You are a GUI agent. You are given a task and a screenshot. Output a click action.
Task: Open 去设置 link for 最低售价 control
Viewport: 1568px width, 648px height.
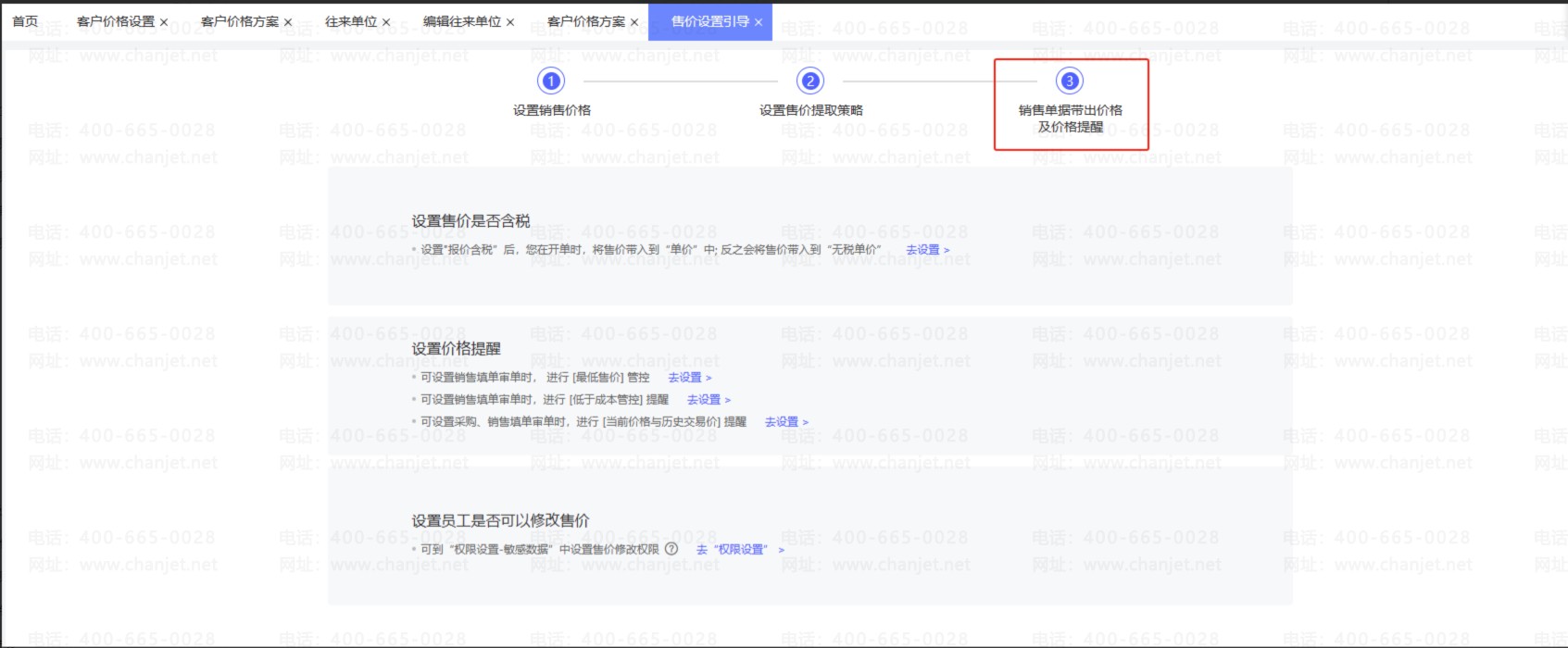pos(689,378)
